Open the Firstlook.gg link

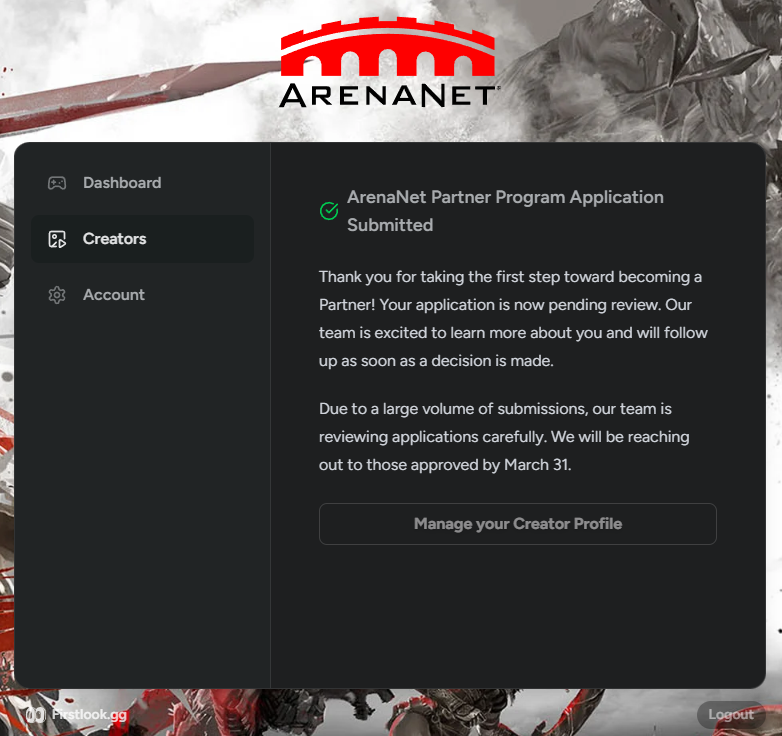tap(77, 715)
